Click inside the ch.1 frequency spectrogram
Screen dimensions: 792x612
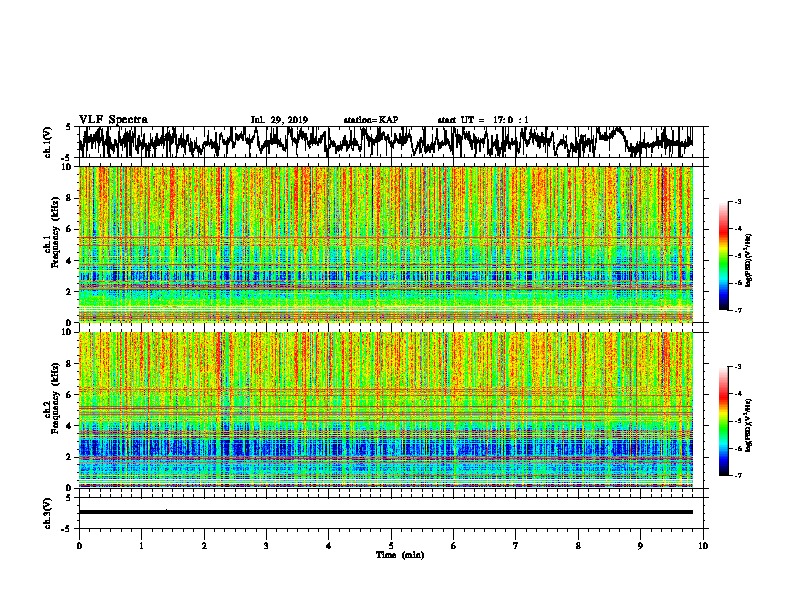pos(386,244)
